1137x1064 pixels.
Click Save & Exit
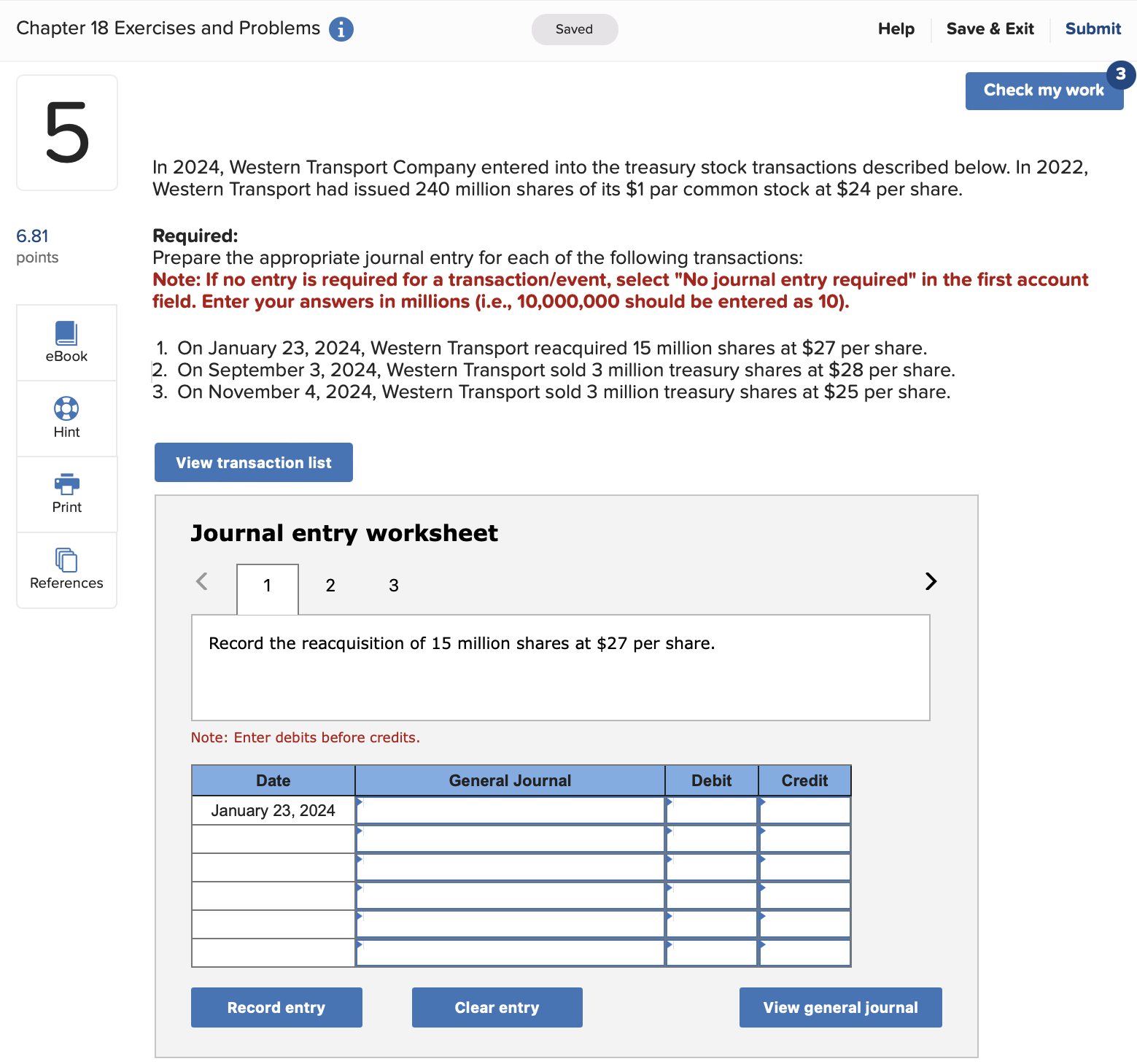990,29
